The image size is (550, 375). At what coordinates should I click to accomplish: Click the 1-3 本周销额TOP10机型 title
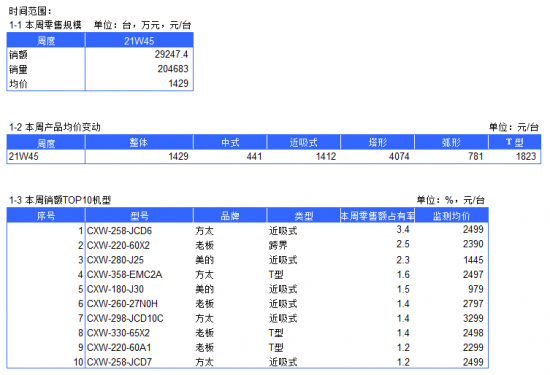point(60,200)
